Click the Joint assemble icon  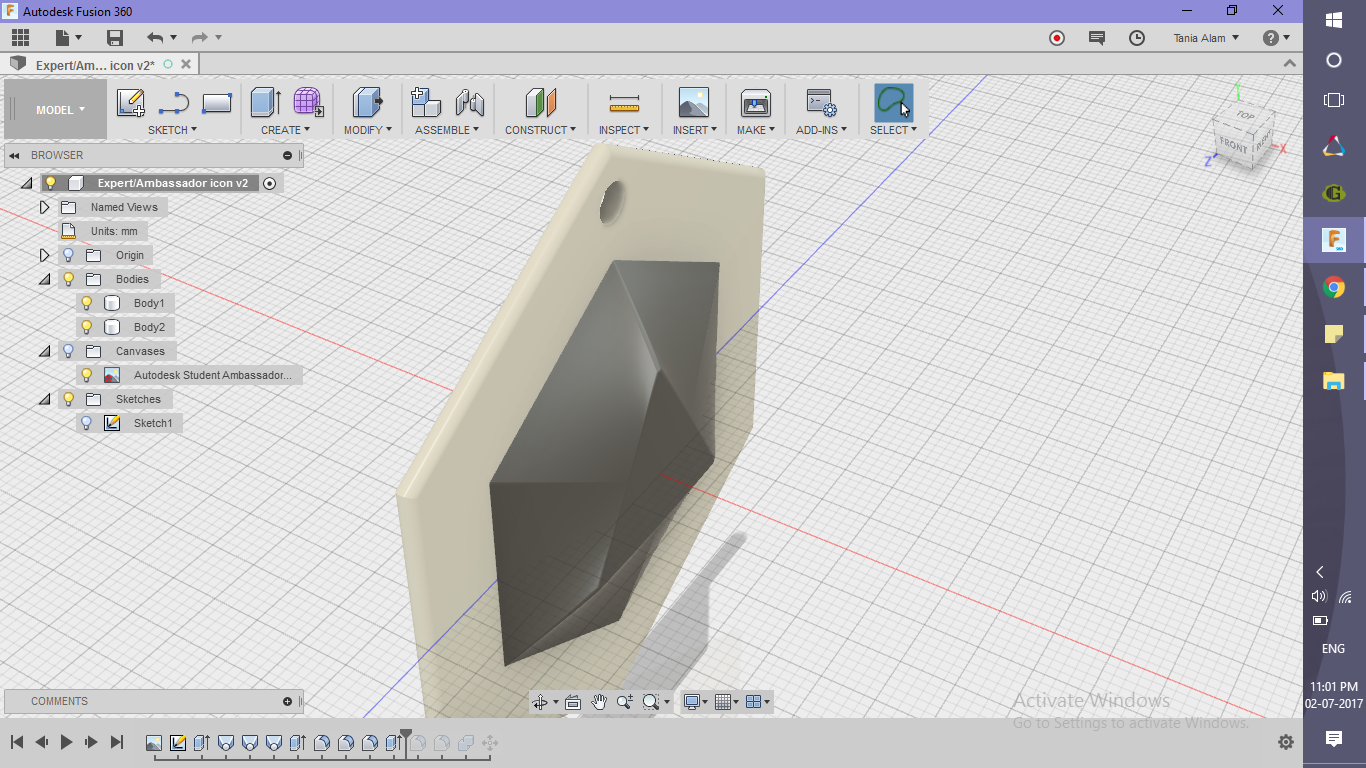pos(470,103)
